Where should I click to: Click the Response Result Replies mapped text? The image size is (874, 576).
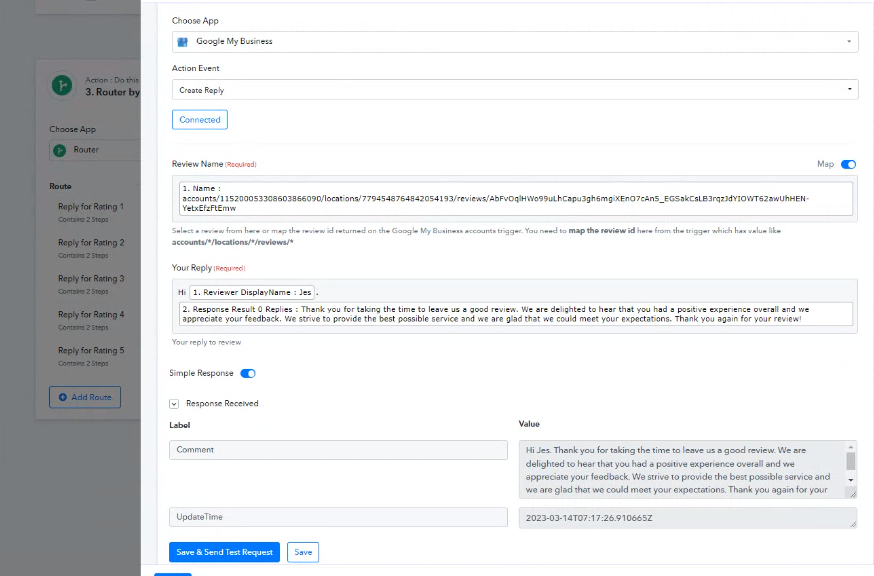[x=516, y=314]
